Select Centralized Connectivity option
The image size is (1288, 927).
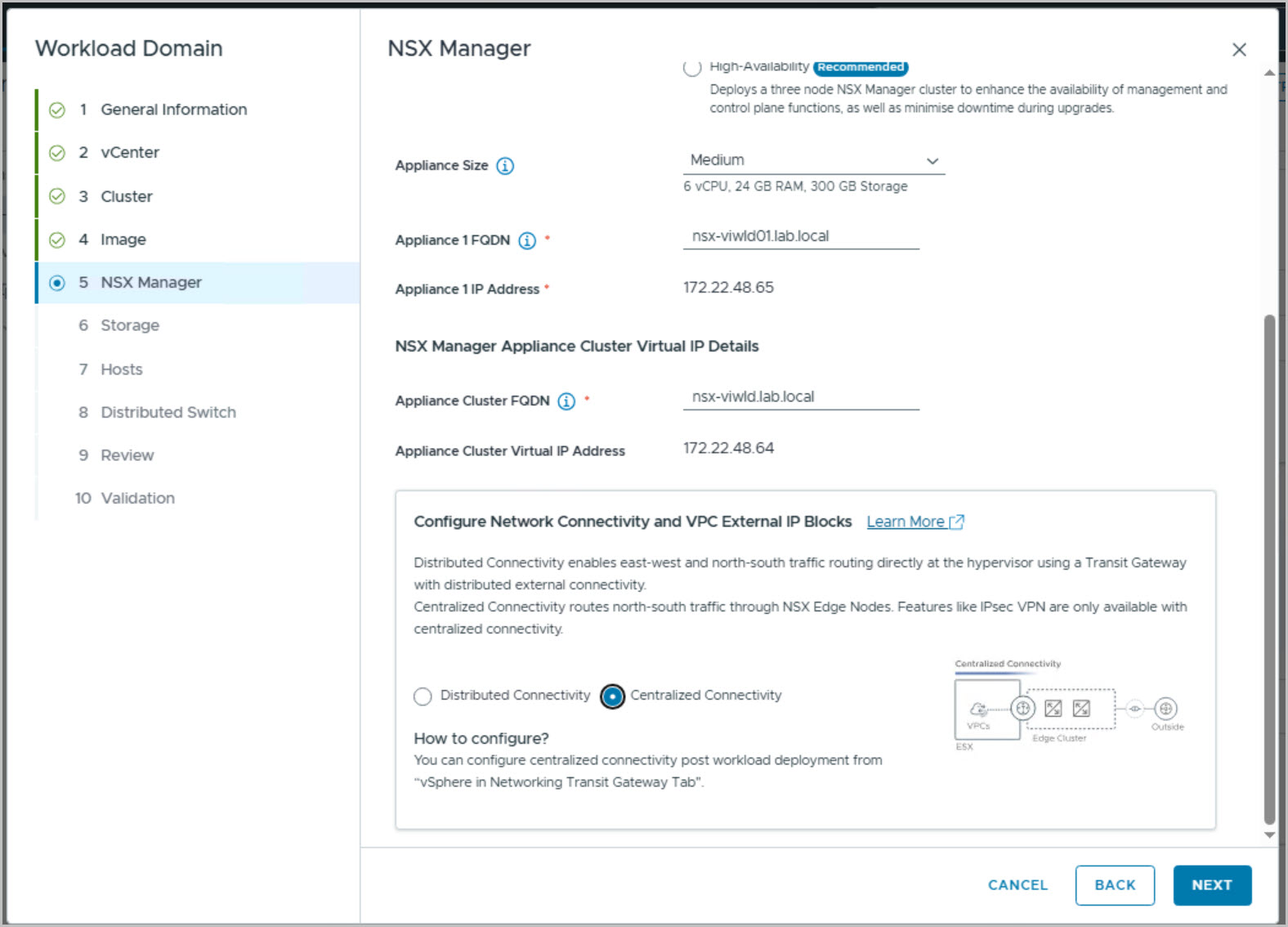pyautogui.click(x=612, y=696)
